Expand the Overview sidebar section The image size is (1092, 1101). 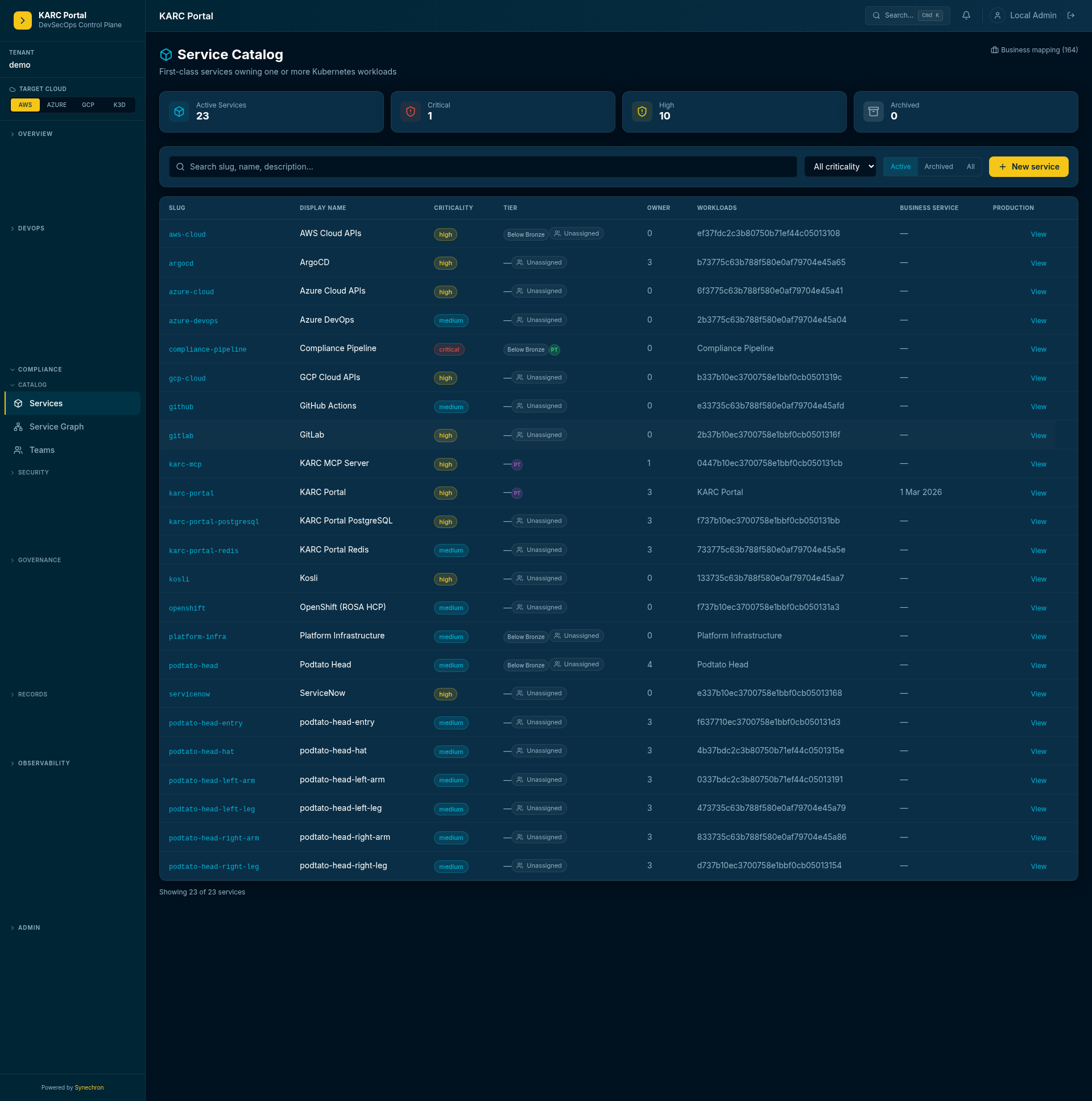pyautogui.click(x=35, y=134)
